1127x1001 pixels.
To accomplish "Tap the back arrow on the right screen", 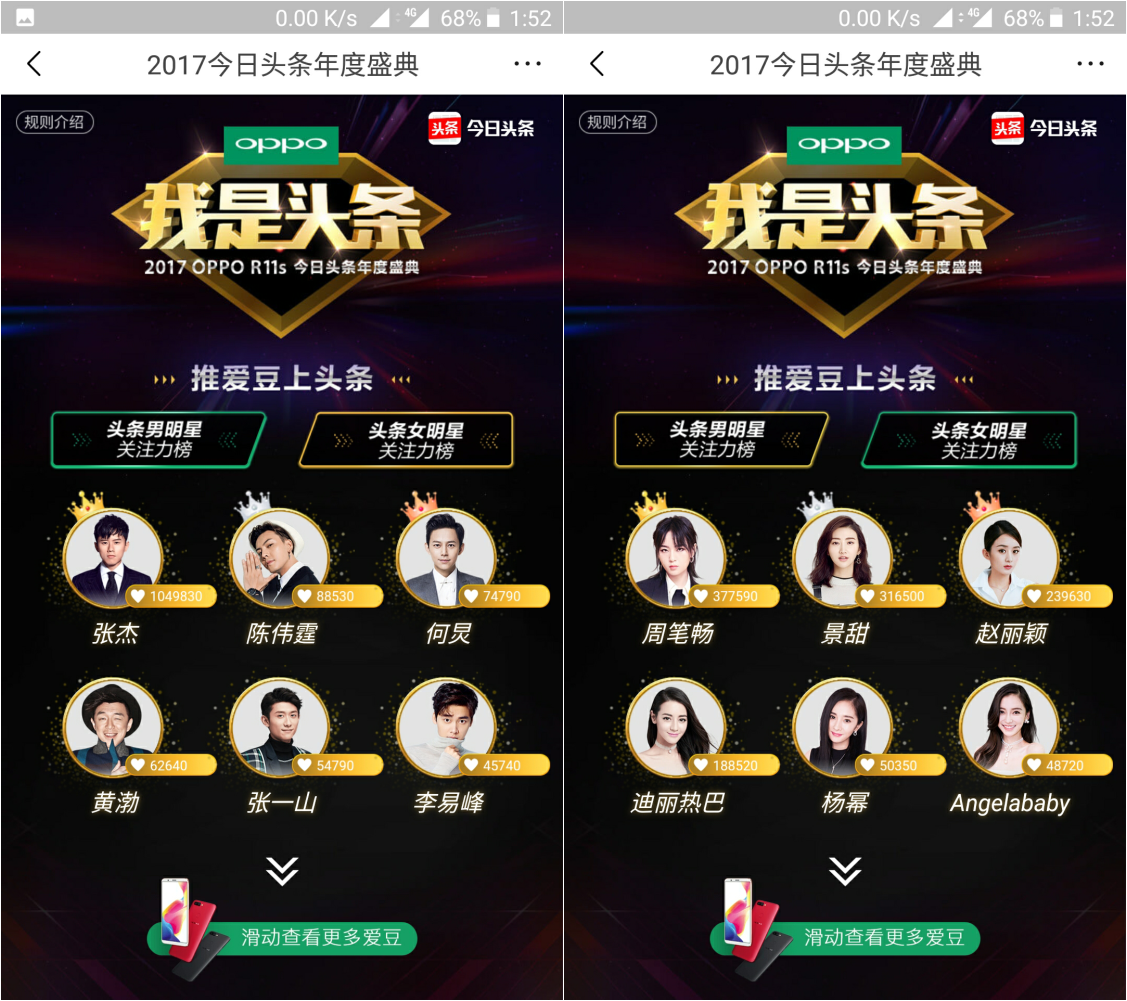I will (x=597, y=64).
